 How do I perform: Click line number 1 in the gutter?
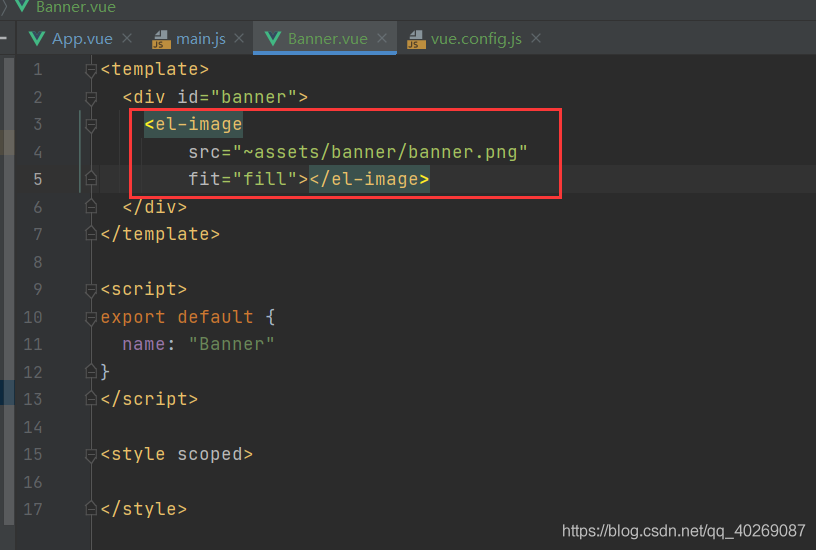click(37, 69)
